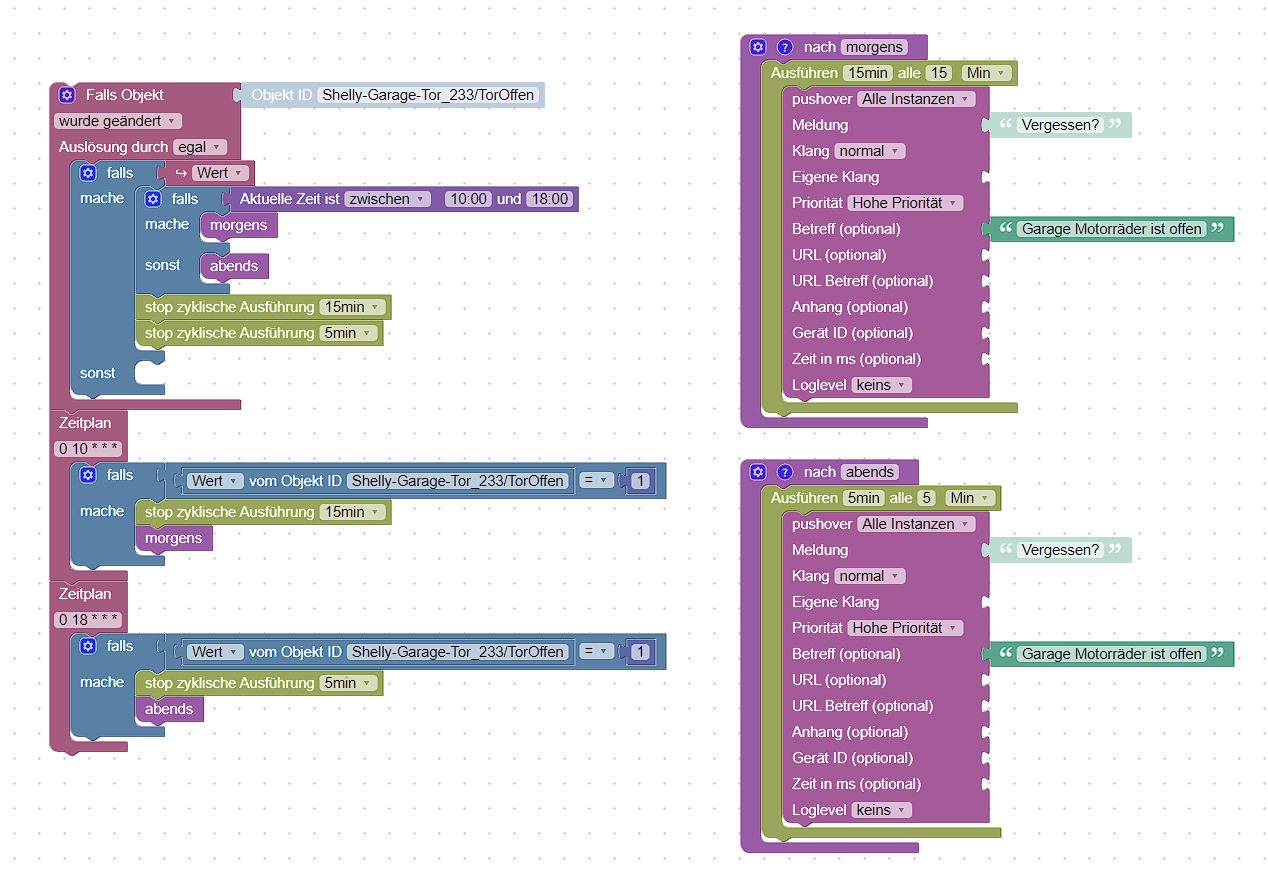Screen dimensions: 1268x879
Task: Open the Wert dropdown in the top falls condition
Action: point(221,173)
